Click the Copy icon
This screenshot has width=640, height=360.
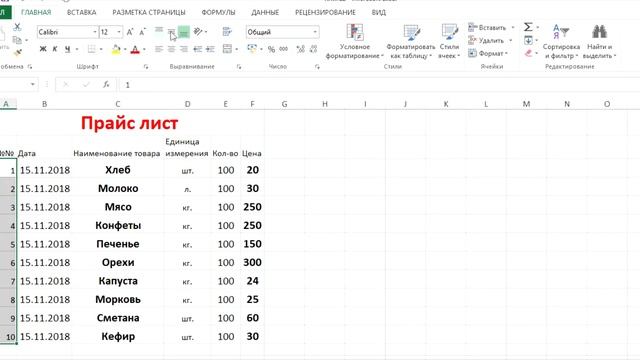(x=17, y=40)
